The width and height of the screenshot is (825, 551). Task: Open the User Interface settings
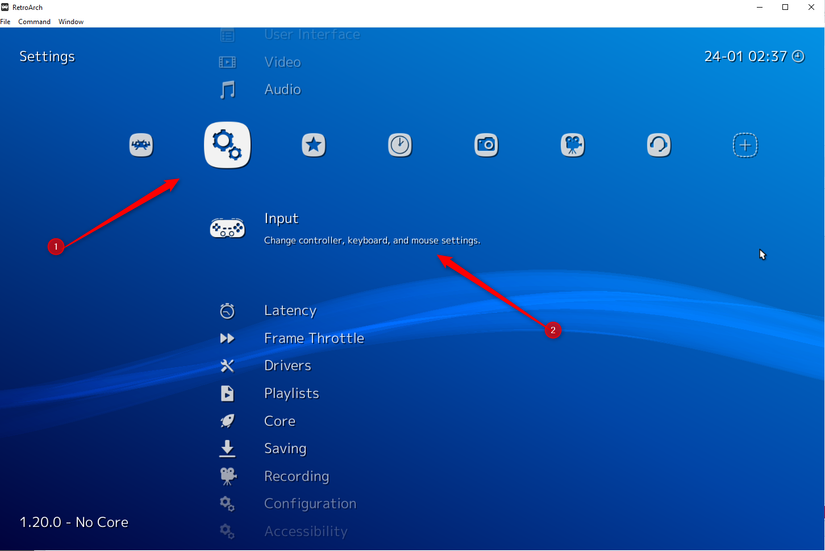coord(312,35)
